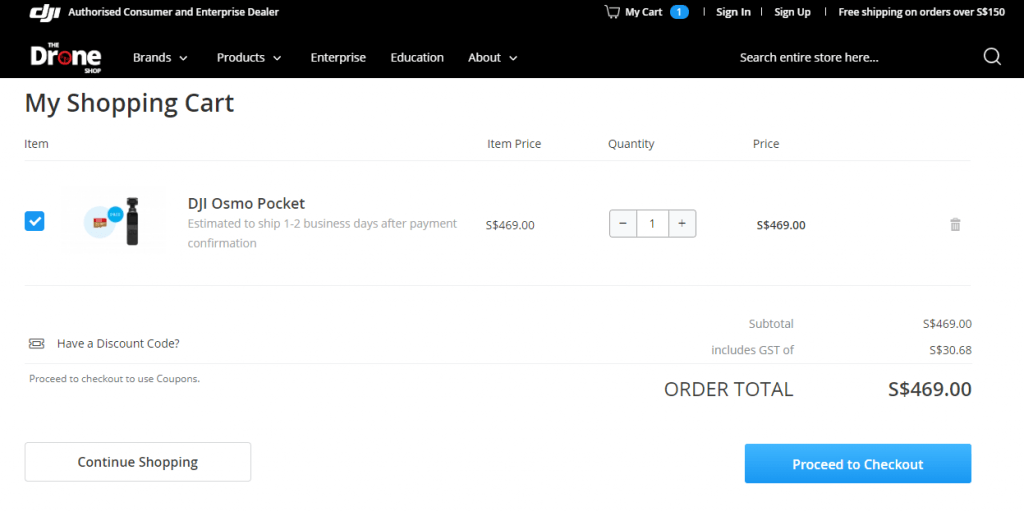Click the discount coupon ticket icon

[37, 344]
